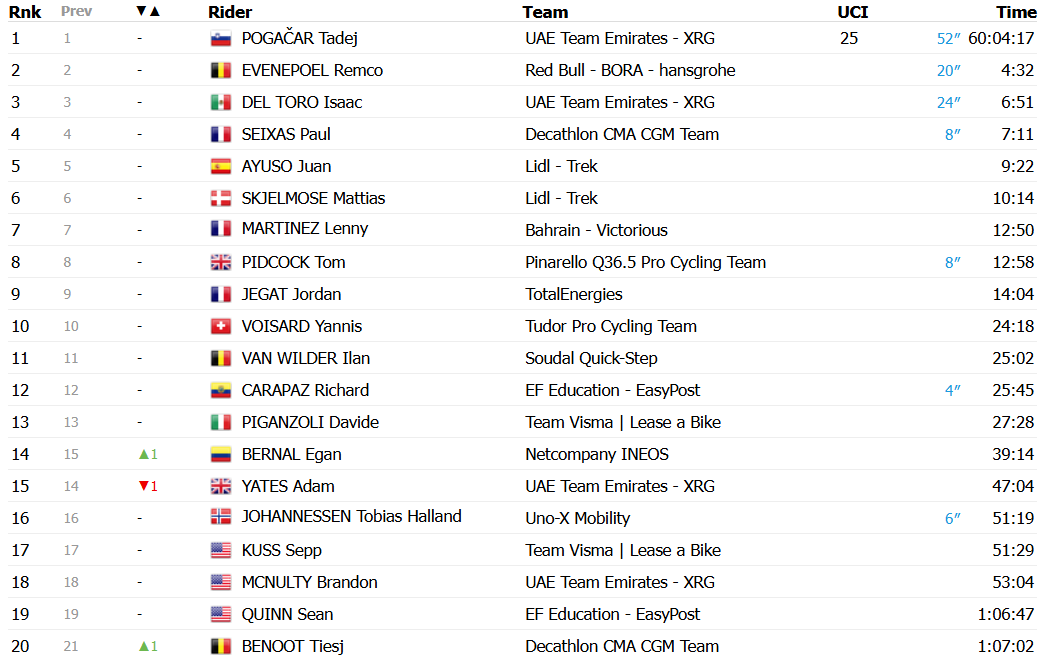Open Soudal Quick-Step team link
The width and height of the screenshot is (1055, 656).
[x=591, y=359]
